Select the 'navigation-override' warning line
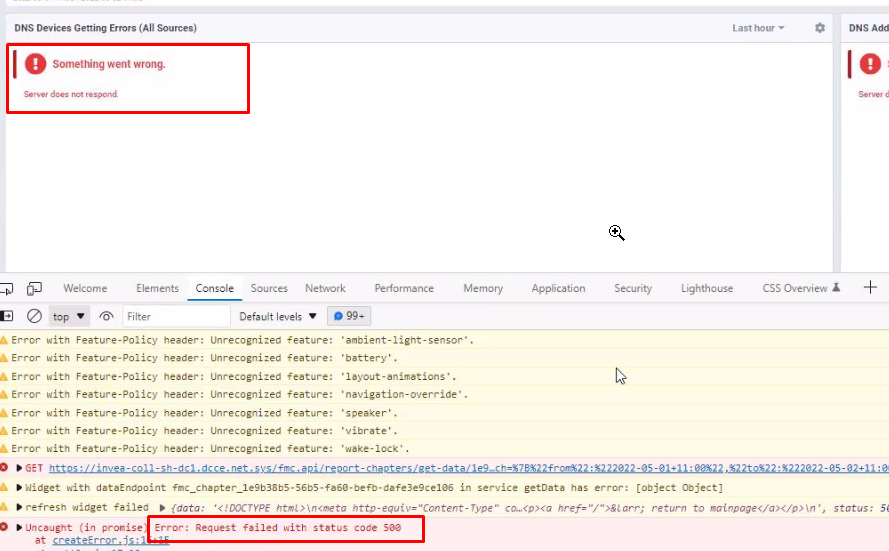 [x=444, y=395]
